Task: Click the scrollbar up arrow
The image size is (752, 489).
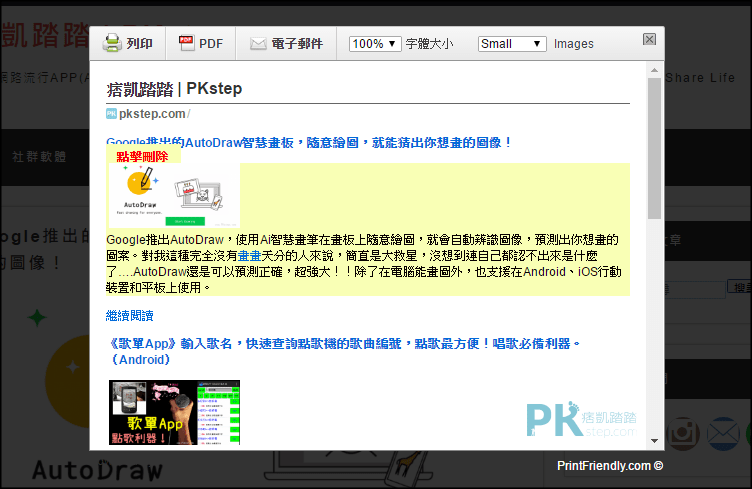Action: [654, 70]
